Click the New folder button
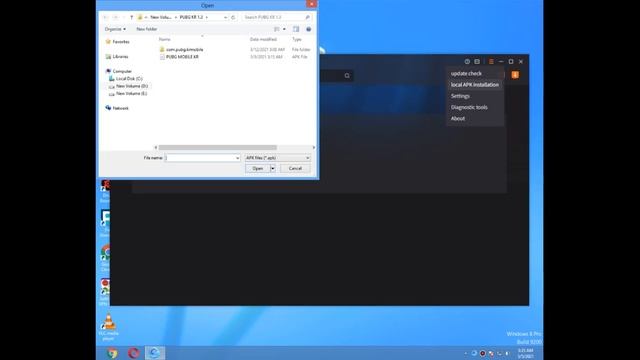This screenshot has width=640, height=360. (x=147, y=29)
